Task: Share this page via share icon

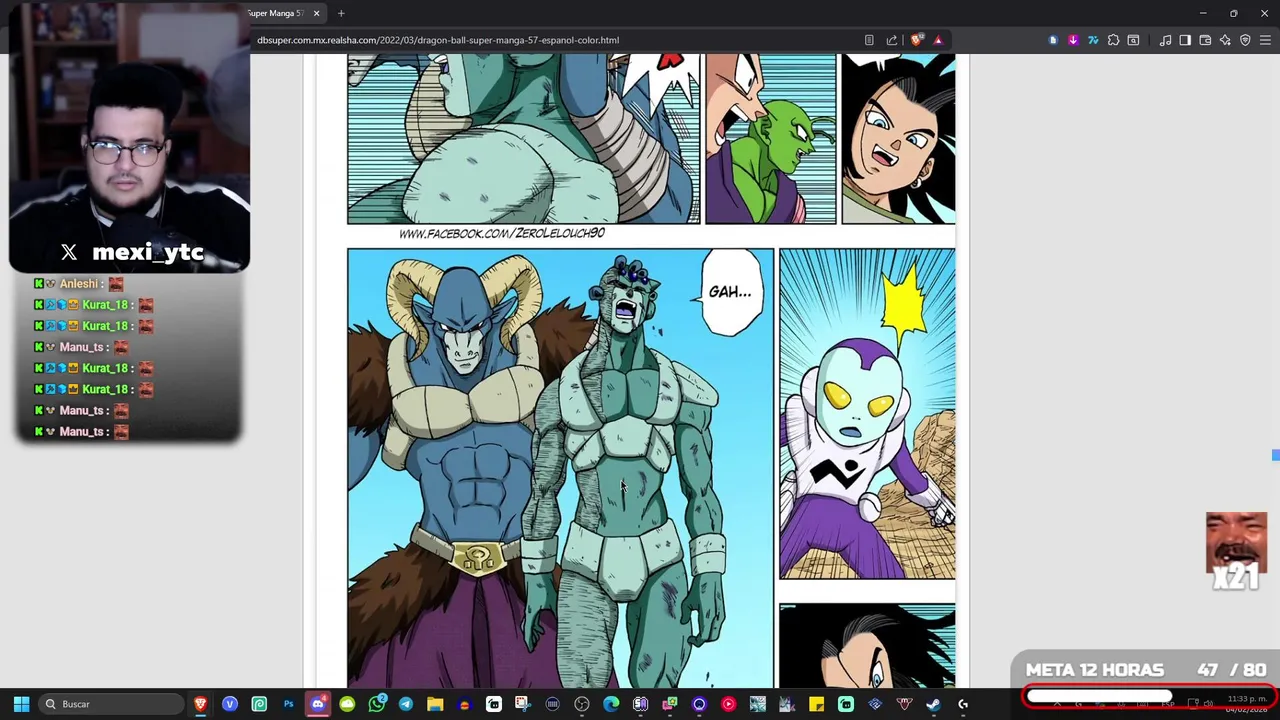Action: [892, 40]
